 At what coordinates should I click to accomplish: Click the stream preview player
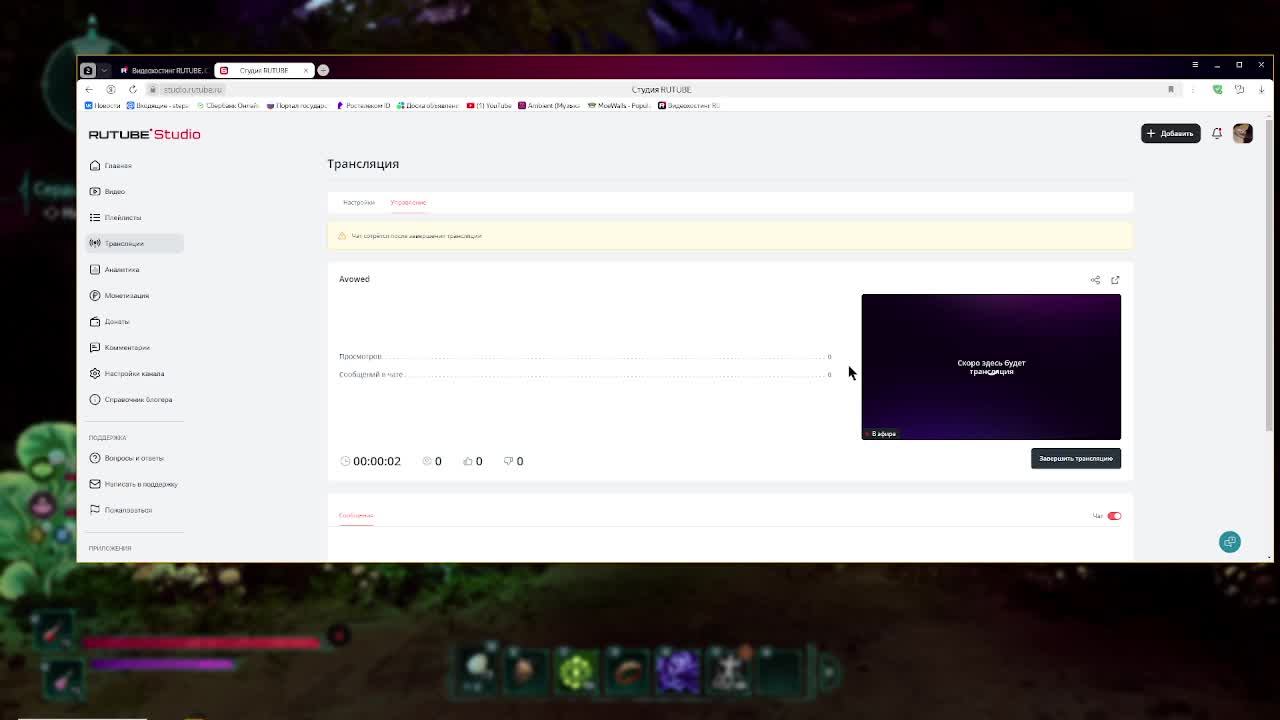pyautogui.click(x=991, y=367)
